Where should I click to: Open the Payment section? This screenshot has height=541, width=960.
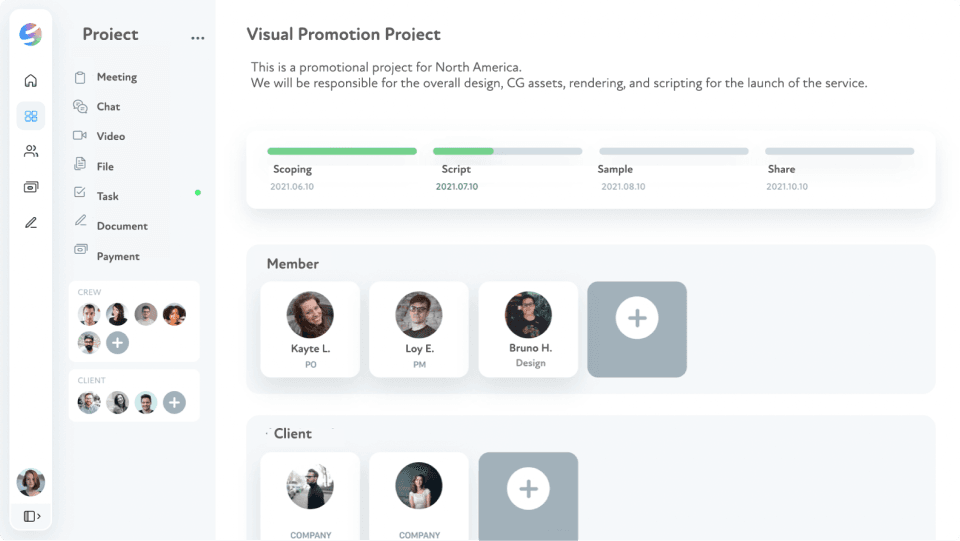(118, 256)
